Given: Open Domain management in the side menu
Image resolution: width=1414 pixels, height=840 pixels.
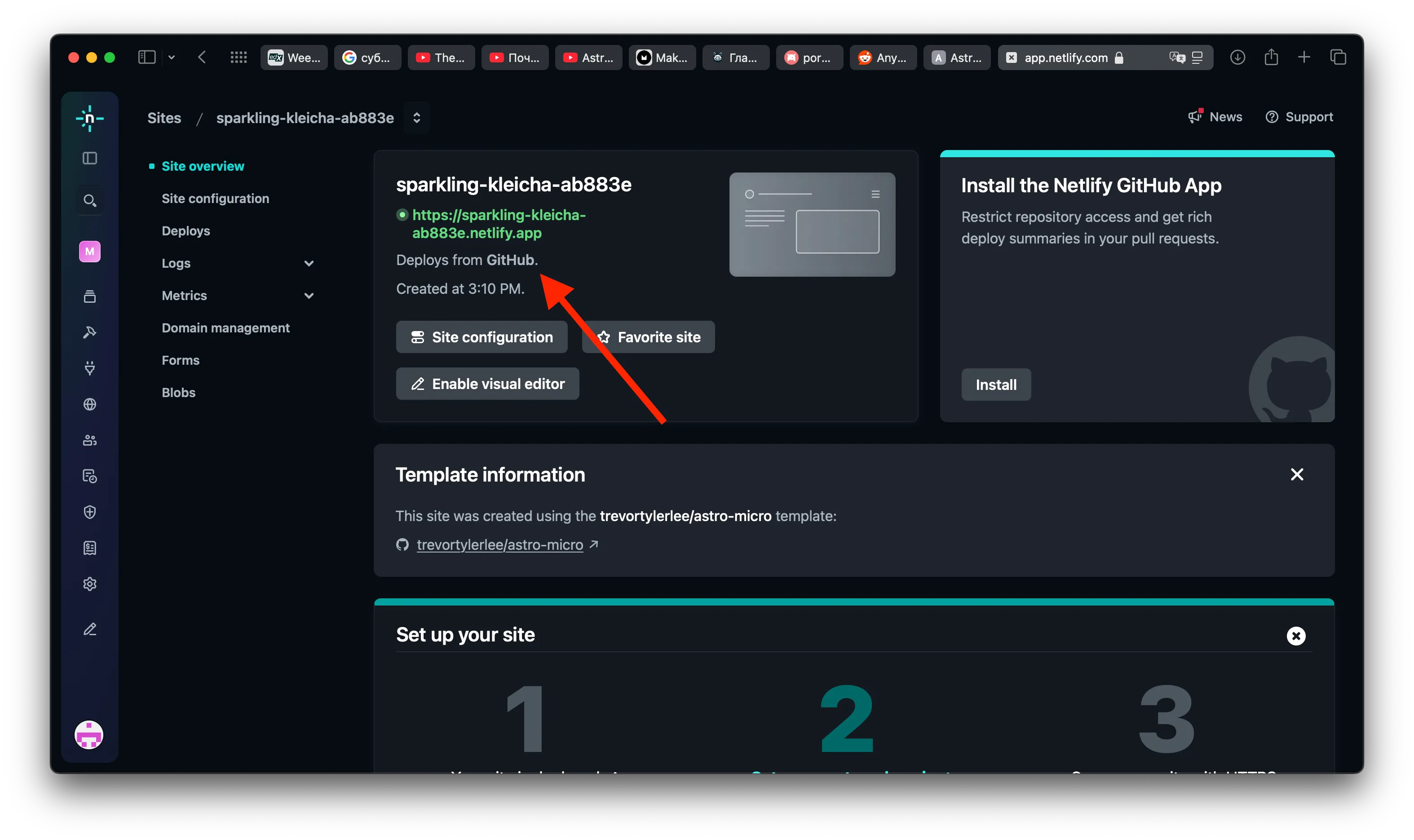Looking at the screenshot, I should (x=225, y=328).
